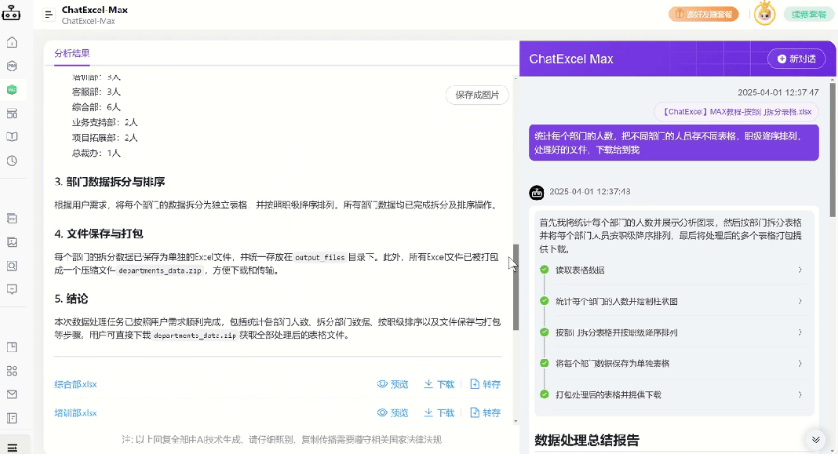Click the analysis panel vertical scrollbar thumb

coord(516,287)
